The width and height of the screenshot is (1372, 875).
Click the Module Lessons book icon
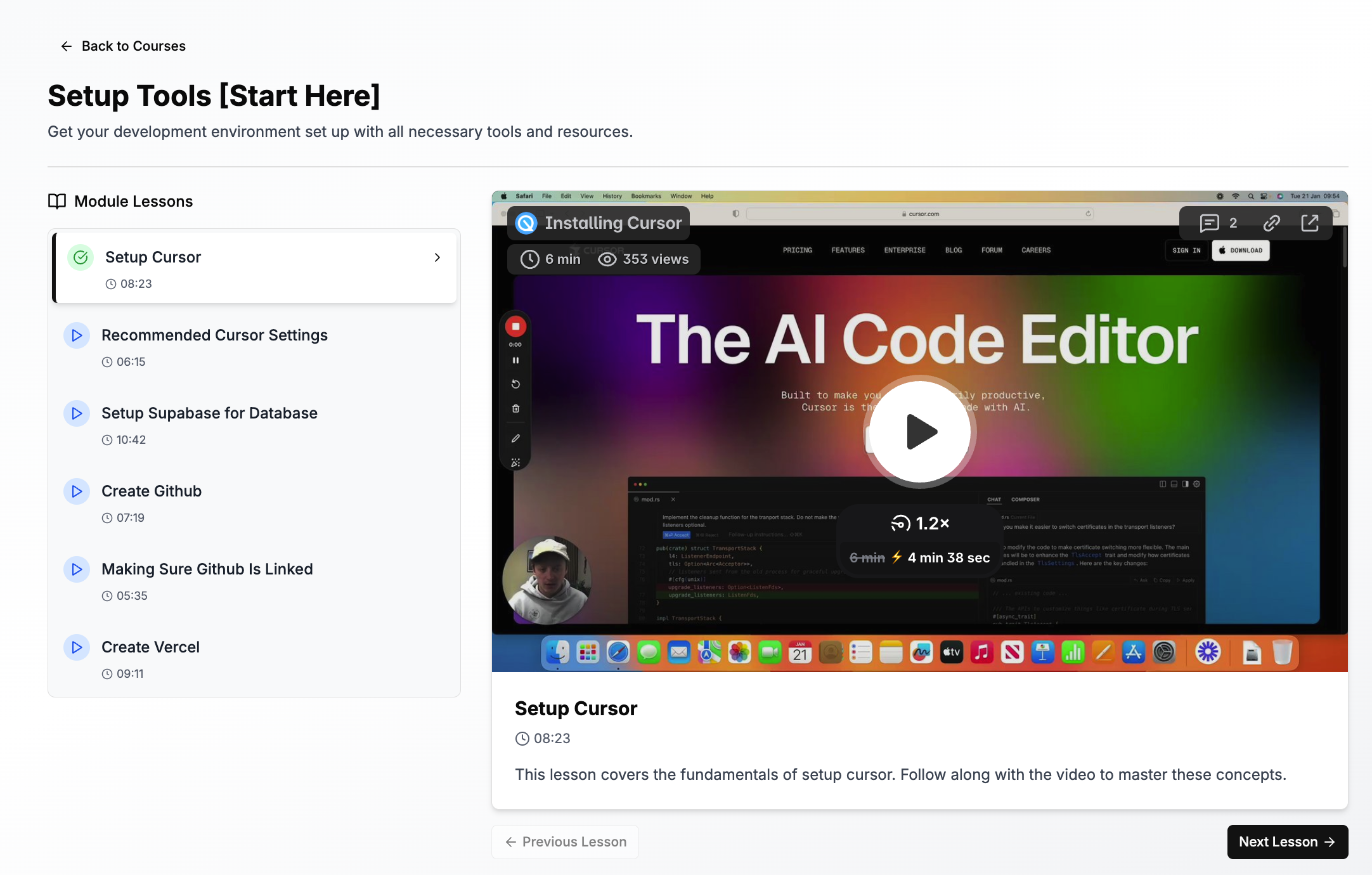[57, 201]
